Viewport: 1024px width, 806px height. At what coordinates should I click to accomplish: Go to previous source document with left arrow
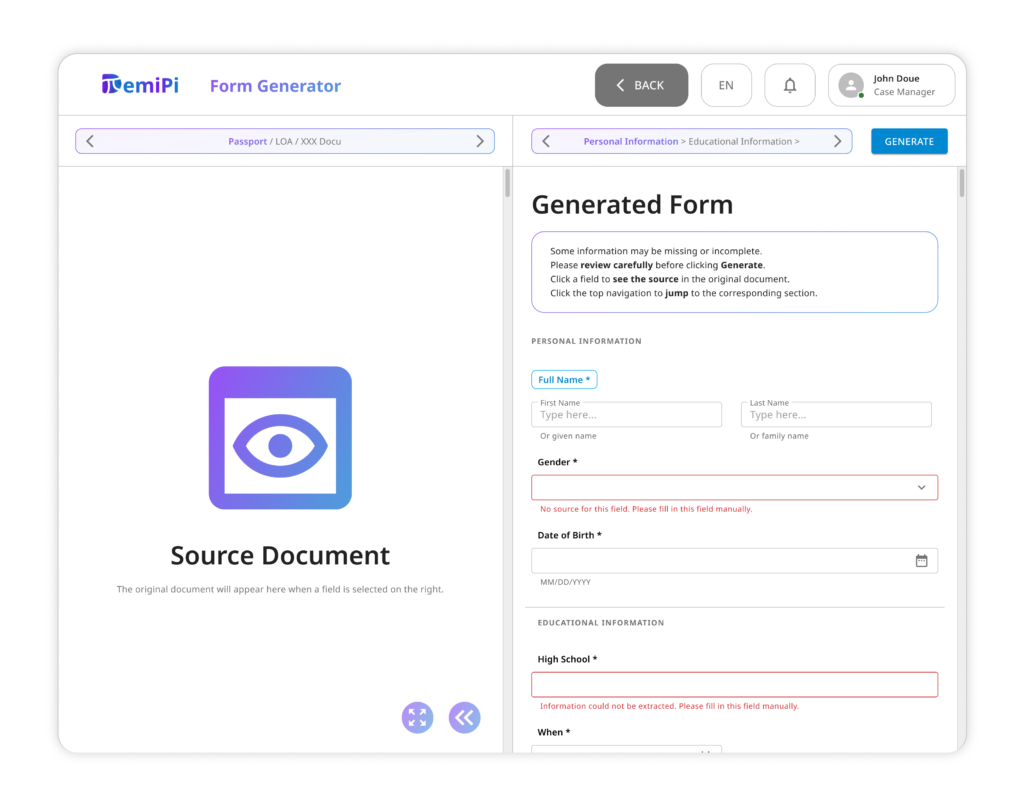click(90, 141)
